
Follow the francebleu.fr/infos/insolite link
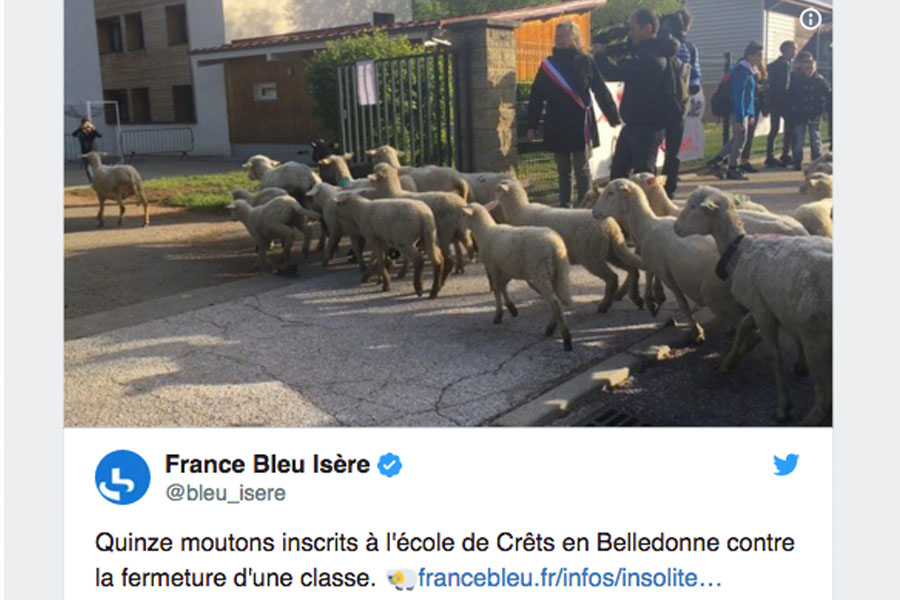pyautogui.click(x=569, y=578)
